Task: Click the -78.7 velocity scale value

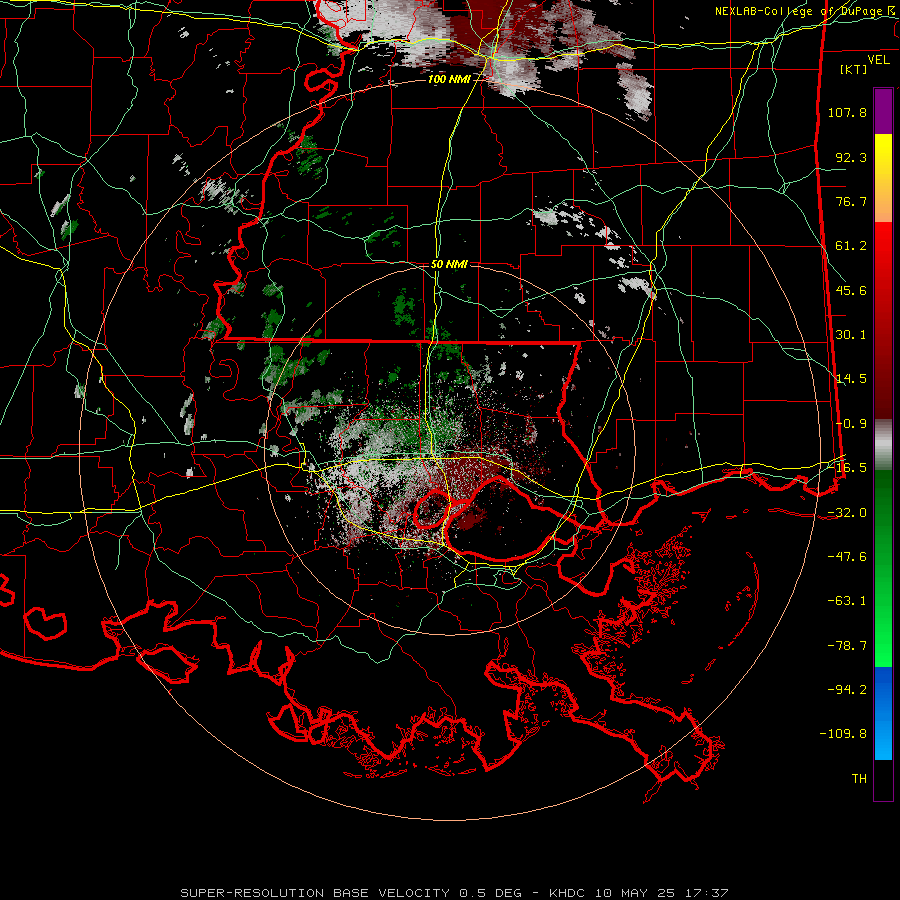Action: click(x=847, y=646)
